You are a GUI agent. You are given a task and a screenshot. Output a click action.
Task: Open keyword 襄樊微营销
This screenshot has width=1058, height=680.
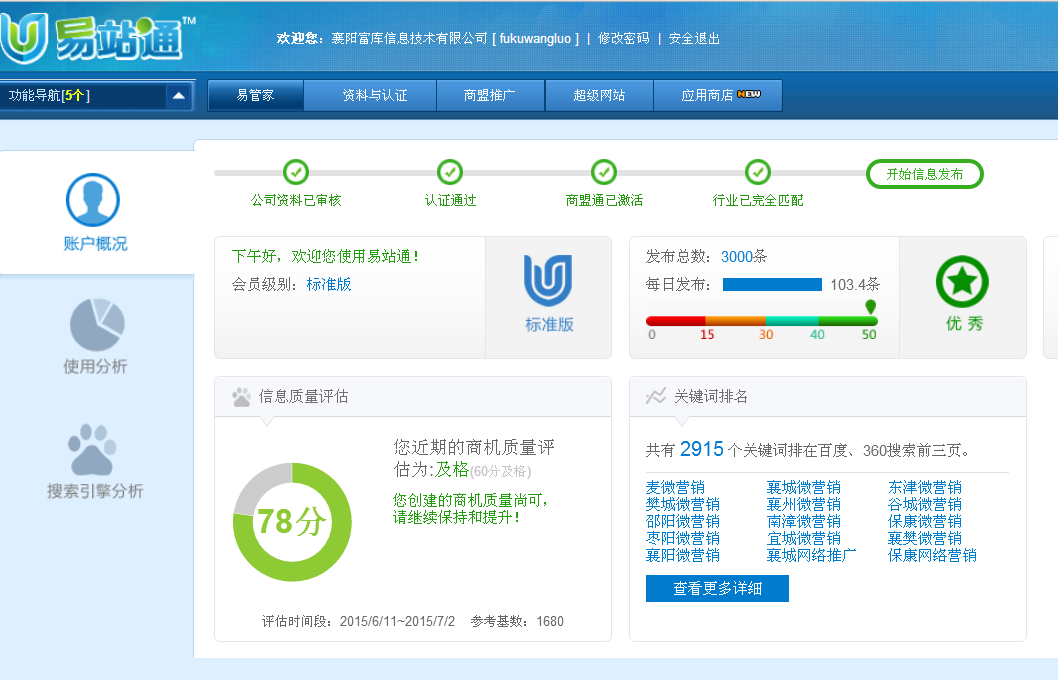pyautogui.click(x=924, y=538)
